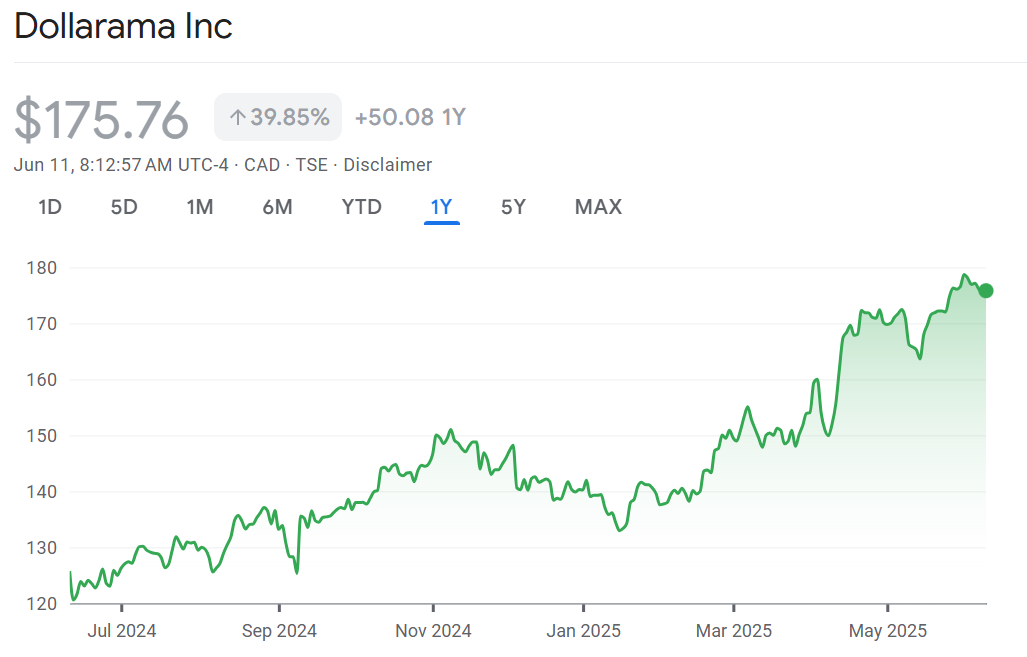Click the $175.76 stock price
1027x657 pixels.
(x=101, y=119)
